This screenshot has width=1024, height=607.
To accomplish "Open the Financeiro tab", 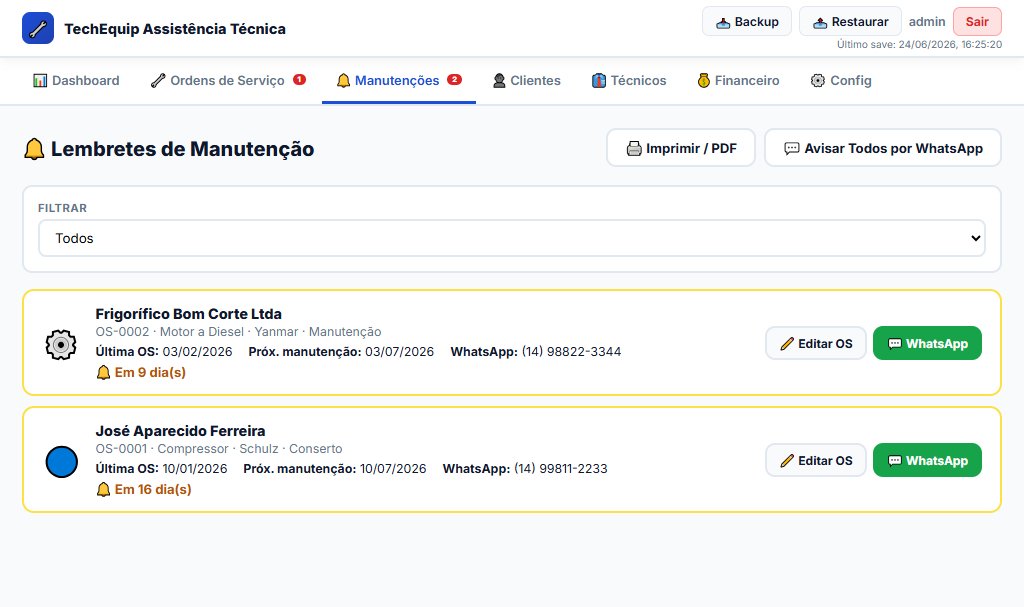I will click(739, 80).
